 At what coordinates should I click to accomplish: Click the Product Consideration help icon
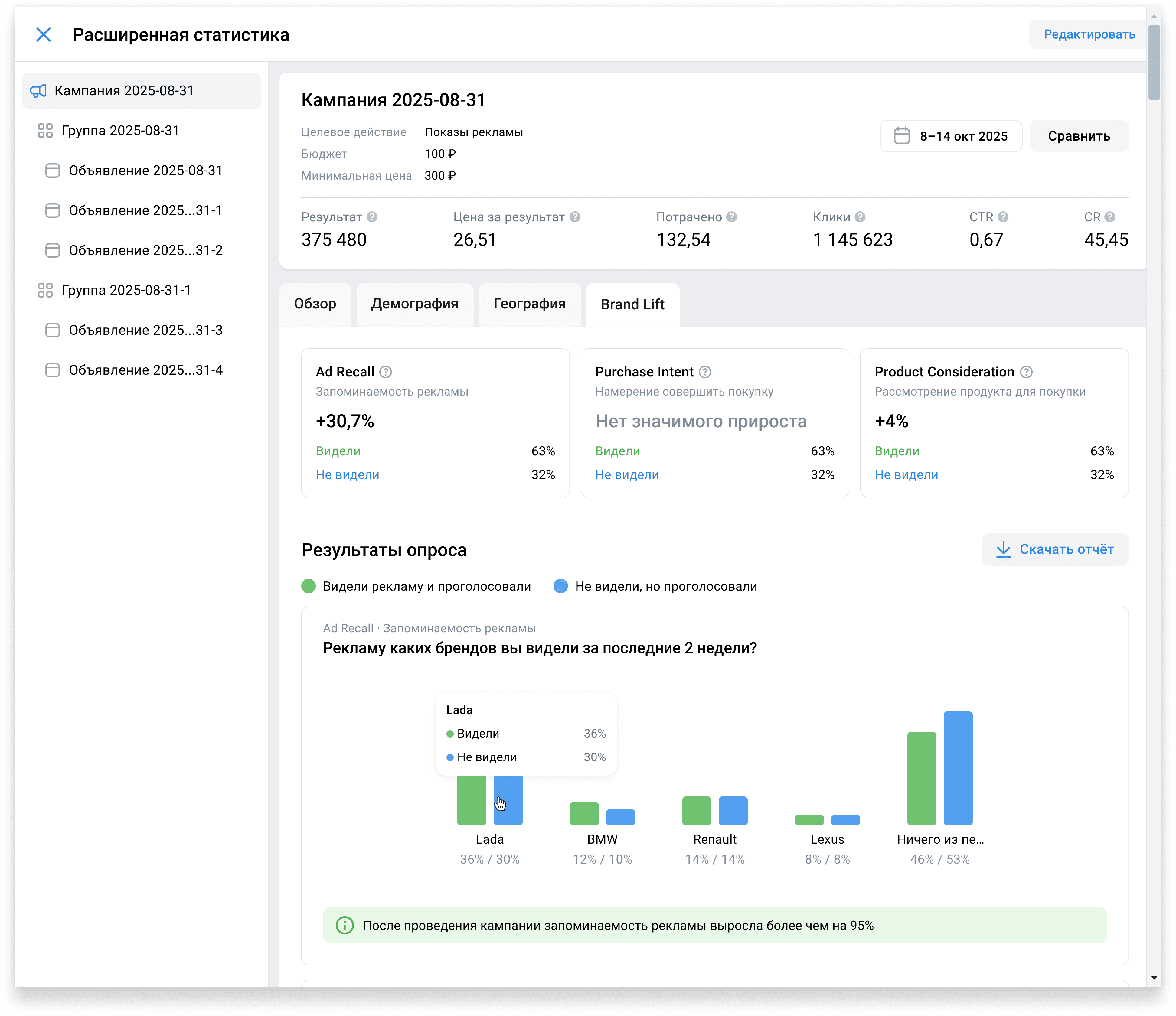click(x=1026, y=372)
